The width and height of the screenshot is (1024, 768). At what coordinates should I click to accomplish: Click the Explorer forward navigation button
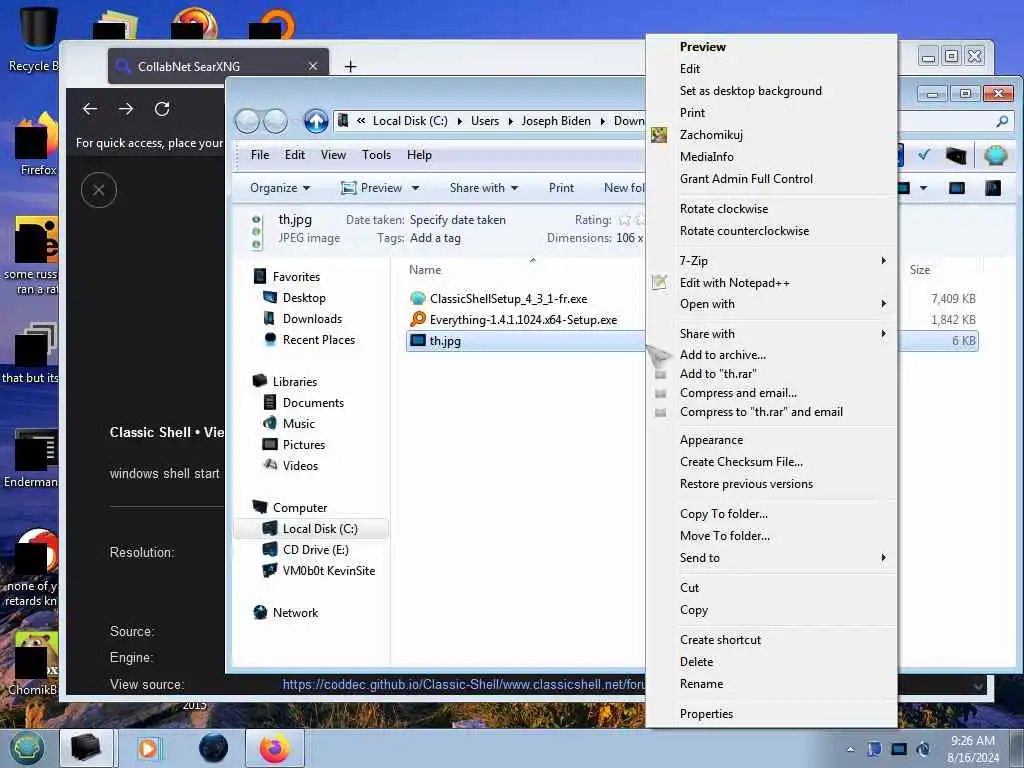[275, 121]
